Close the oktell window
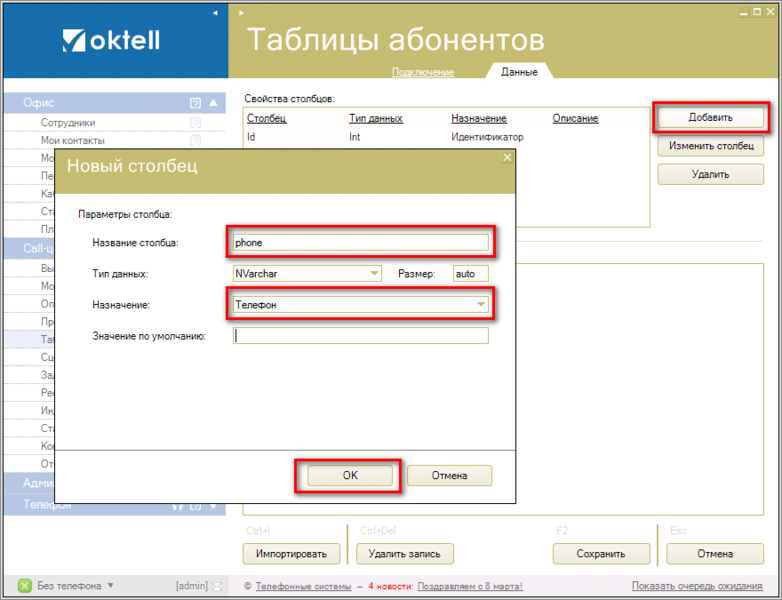 [771, 11]
